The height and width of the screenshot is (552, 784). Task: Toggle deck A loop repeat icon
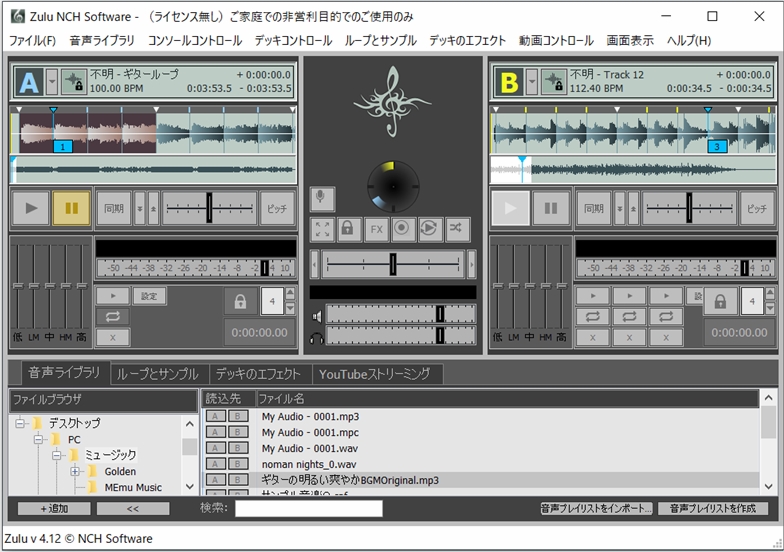click(112, 316)
